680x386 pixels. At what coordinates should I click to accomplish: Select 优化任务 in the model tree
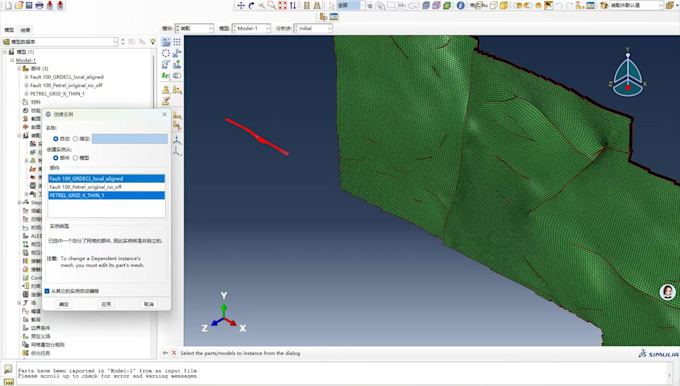(40, 353)
